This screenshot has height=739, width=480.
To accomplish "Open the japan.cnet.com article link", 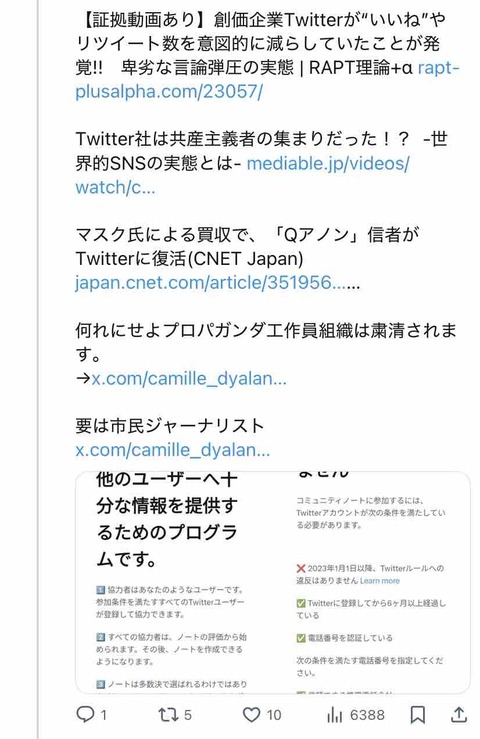I will [217, 283].
